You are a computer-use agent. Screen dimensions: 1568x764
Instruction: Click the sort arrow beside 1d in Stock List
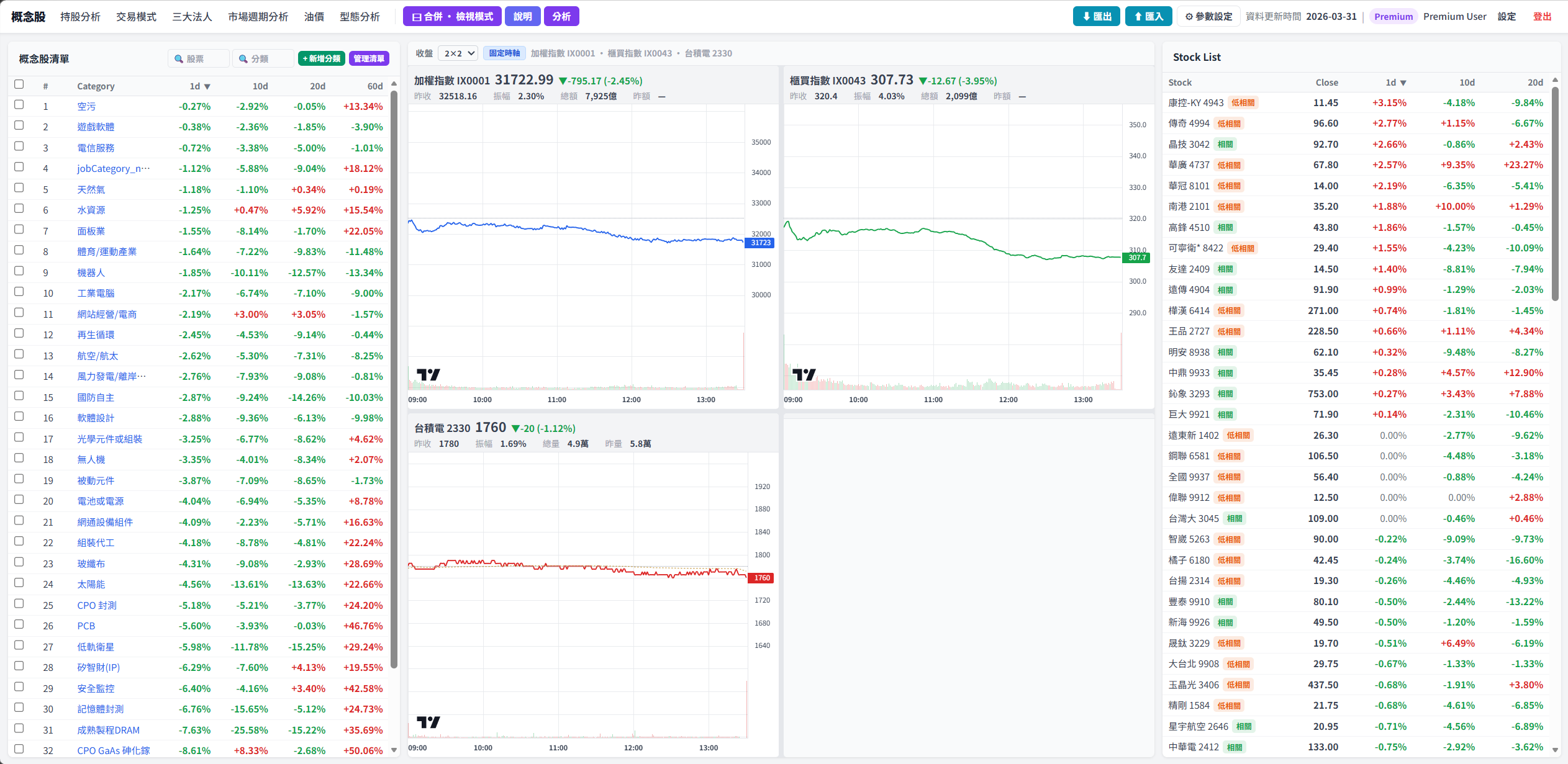(1403, 83)
